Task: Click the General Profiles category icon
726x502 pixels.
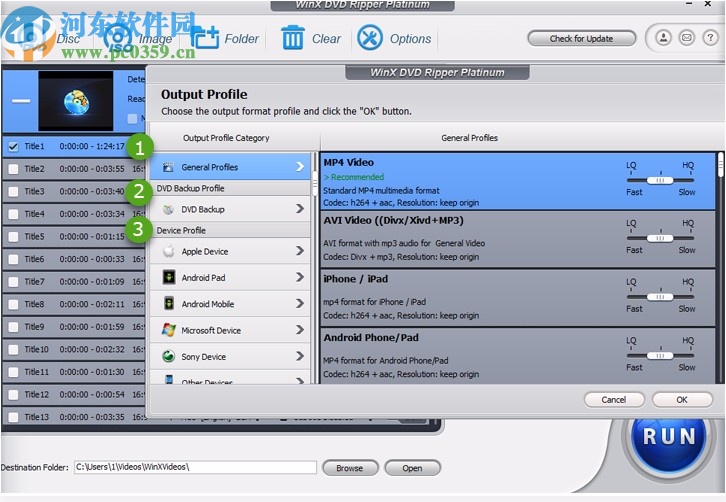Action: pyautogui.click(x=168, y=167)
